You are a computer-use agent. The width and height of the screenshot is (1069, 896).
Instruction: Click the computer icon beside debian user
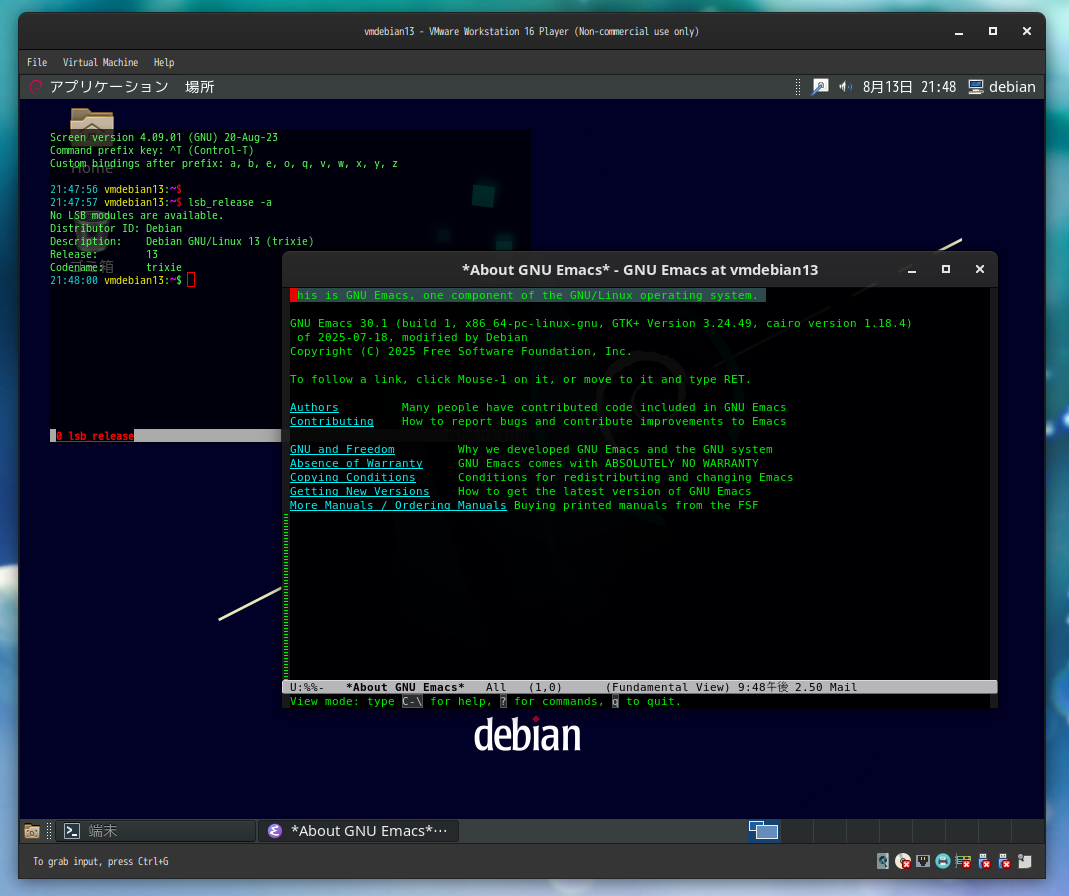[x=976, y=87]
